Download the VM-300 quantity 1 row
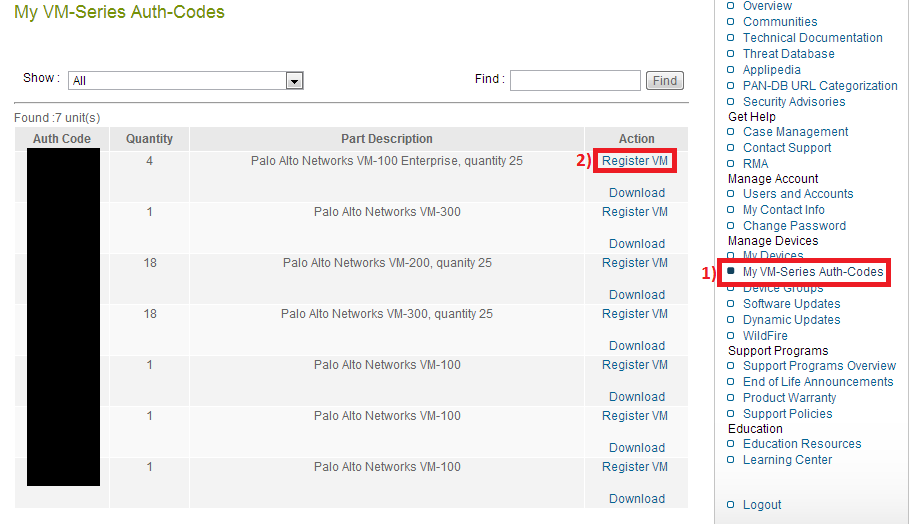The width and height of the screenshot is (909, 524). click(x=637, y=243)
